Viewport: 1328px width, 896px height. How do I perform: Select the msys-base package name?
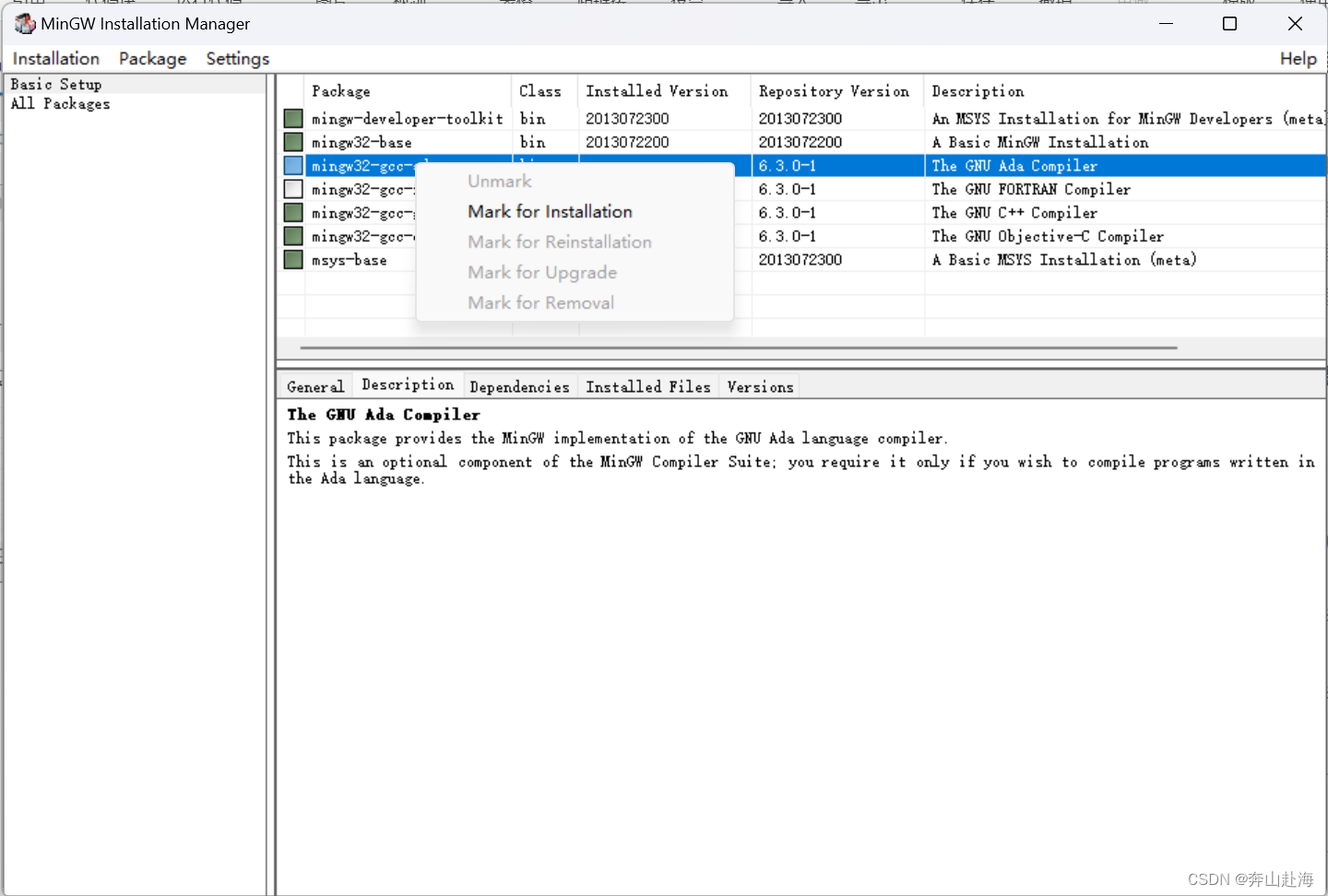(350, 260)
